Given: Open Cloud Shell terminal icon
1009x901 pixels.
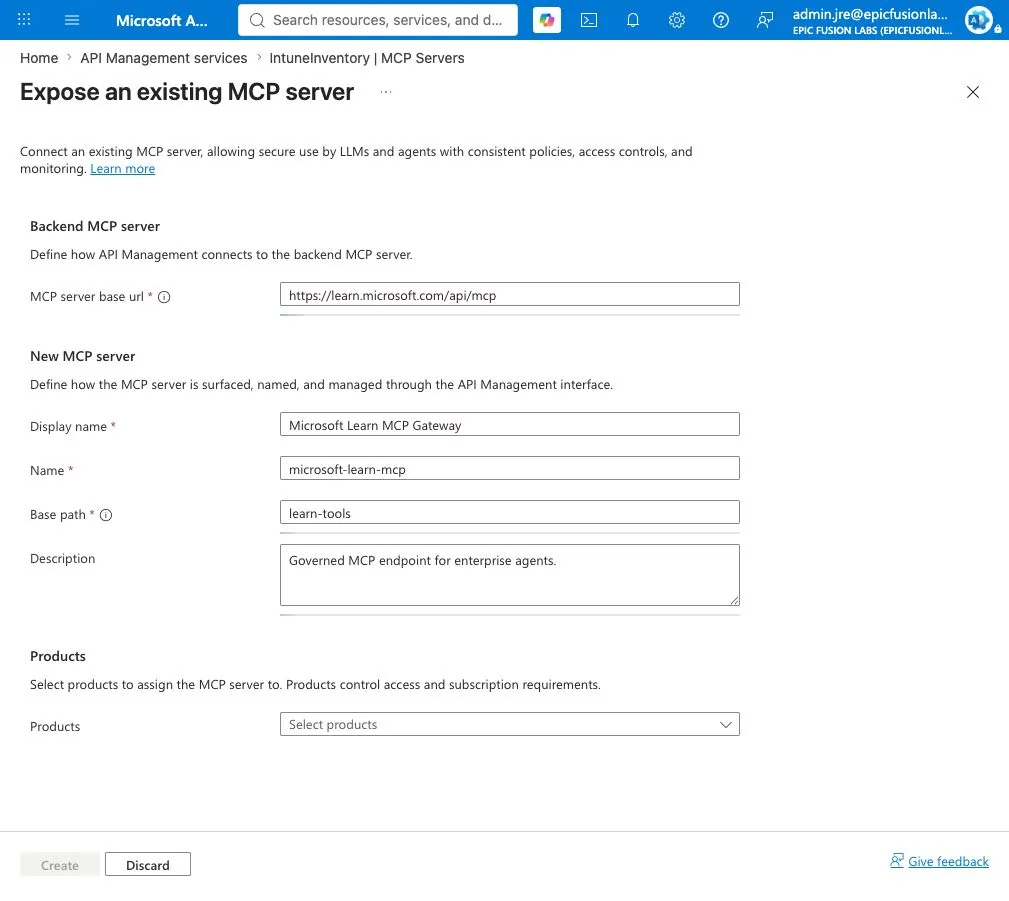Looking at the screenshot, I should pyautogui.click(x=589, y=20).
